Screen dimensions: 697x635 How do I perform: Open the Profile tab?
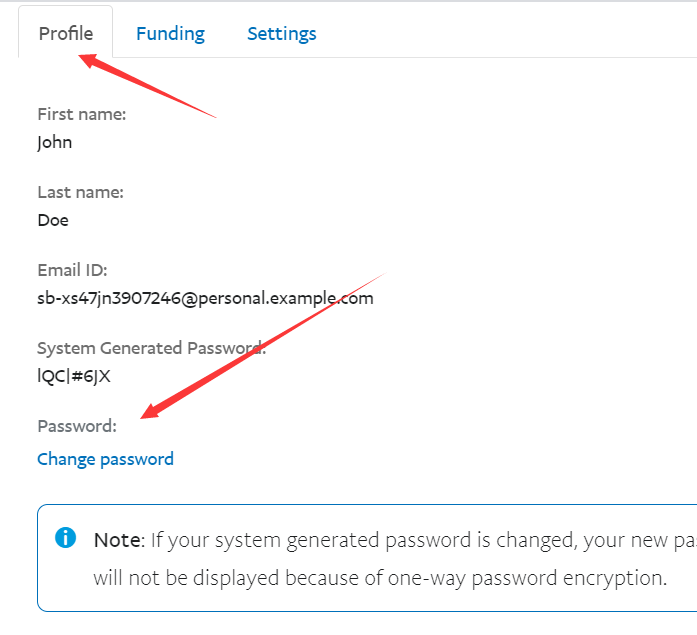[66, 33]
